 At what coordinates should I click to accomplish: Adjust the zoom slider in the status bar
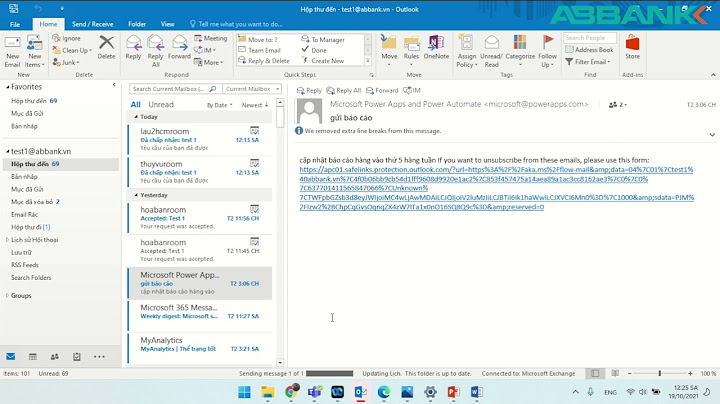tap(660, 374)
